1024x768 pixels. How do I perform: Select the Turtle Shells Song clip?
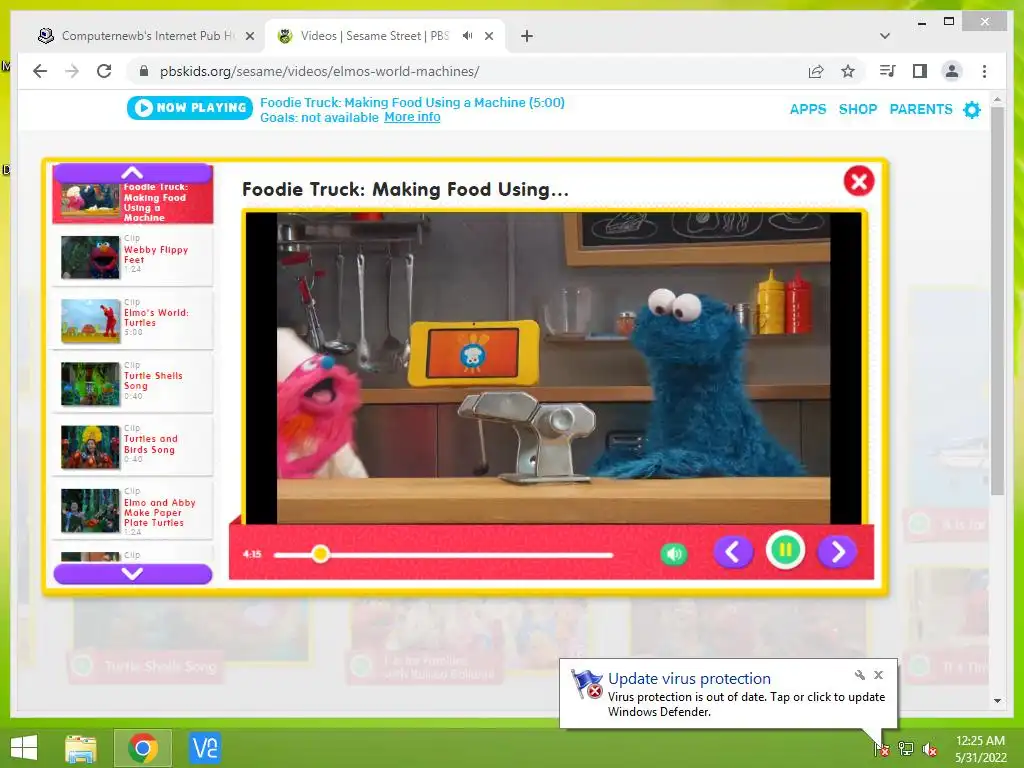pyautogui.click(x=133, y=383)
